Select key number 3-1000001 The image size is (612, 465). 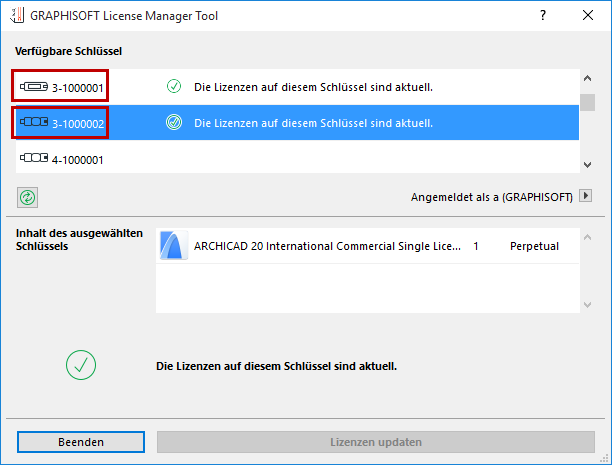click(x=78, y=88)
